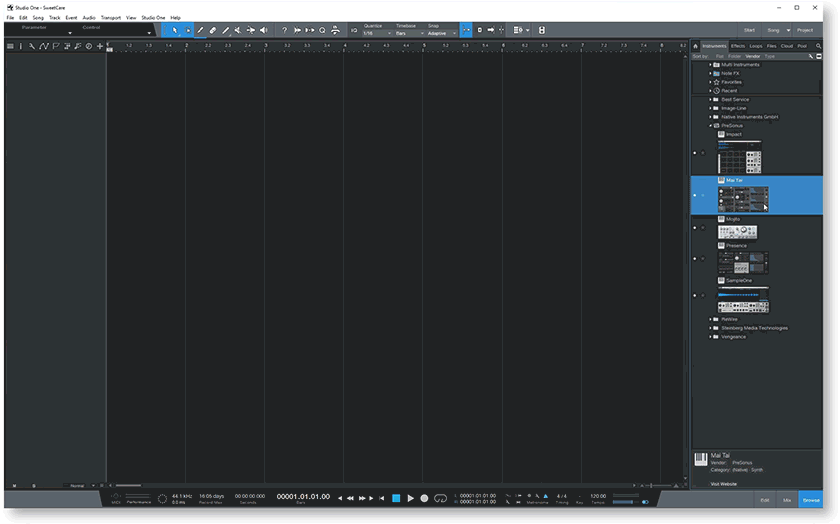Click the Fast Forward transport button
Viewport: 840px width, 524px height.
click(x=362, y=498)
